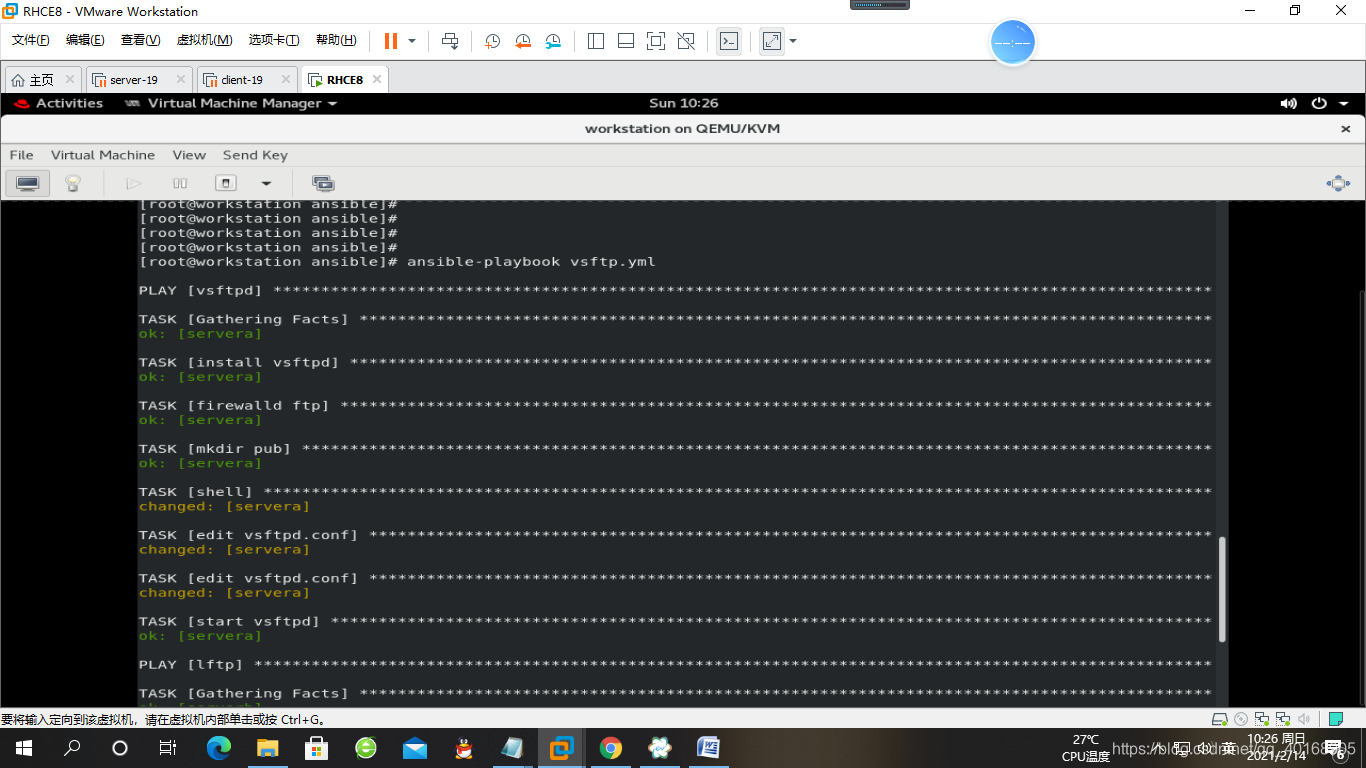Click the VMware Workstation taskbar icon

[x=561, y=748]
